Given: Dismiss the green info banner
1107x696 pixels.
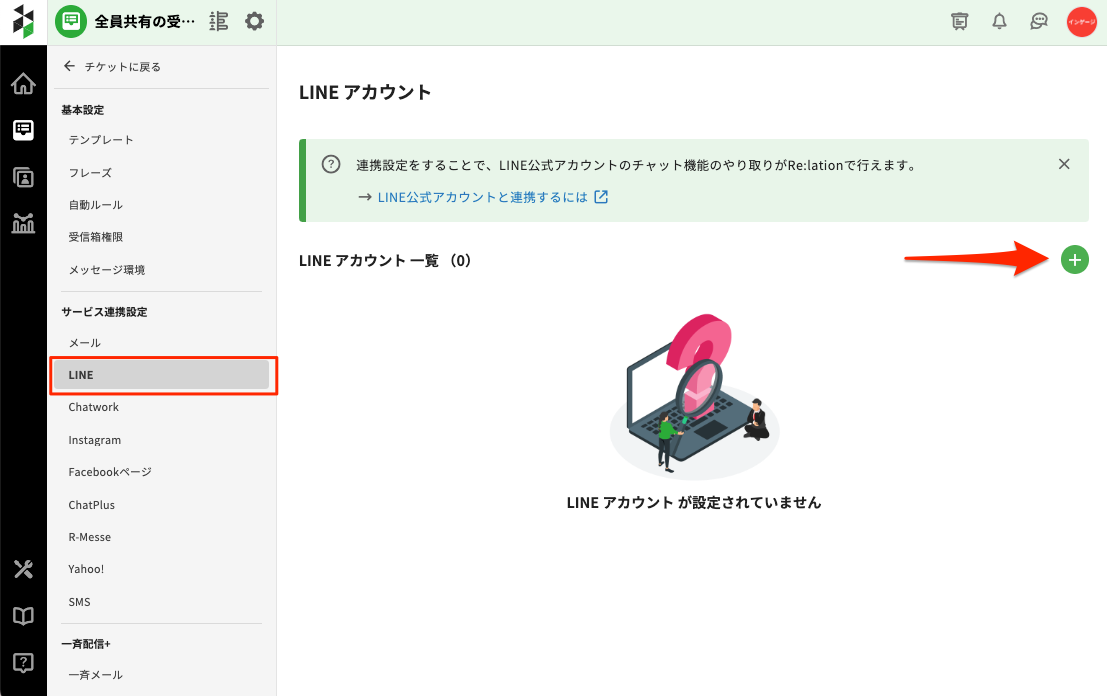Looking at the screenshot, I should [1064, 164].
